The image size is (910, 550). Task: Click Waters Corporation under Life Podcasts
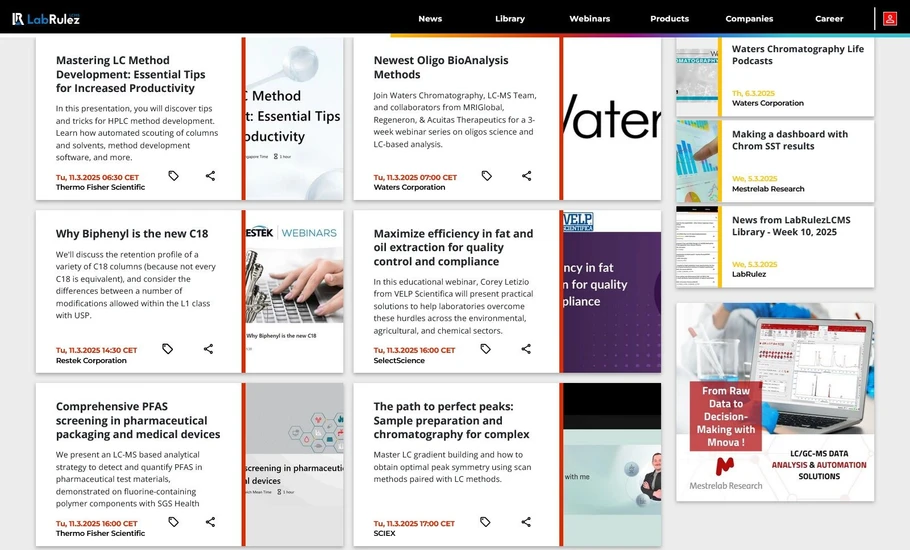(768, 103)
